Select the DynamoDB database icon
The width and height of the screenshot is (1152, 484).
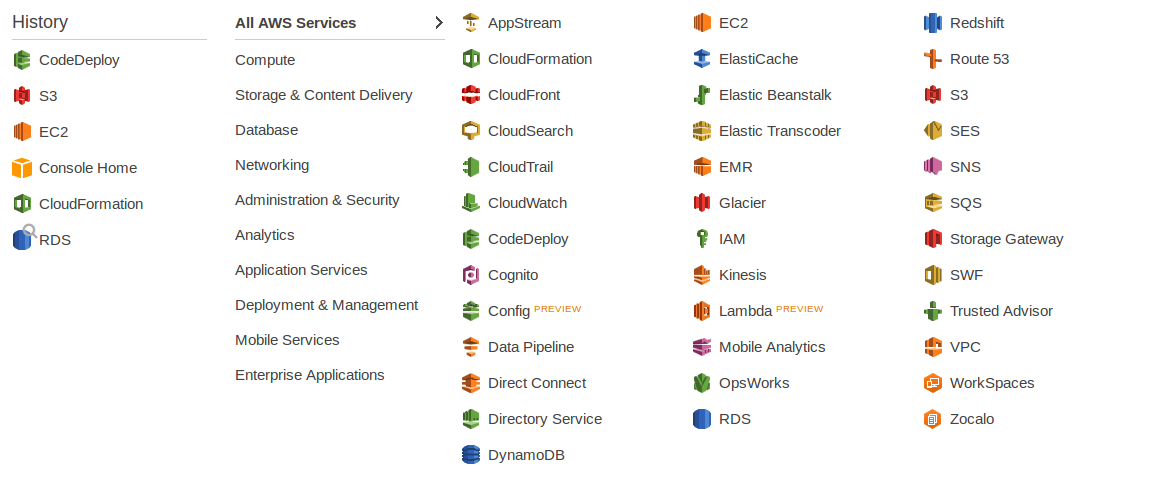(x=471, y=455)
